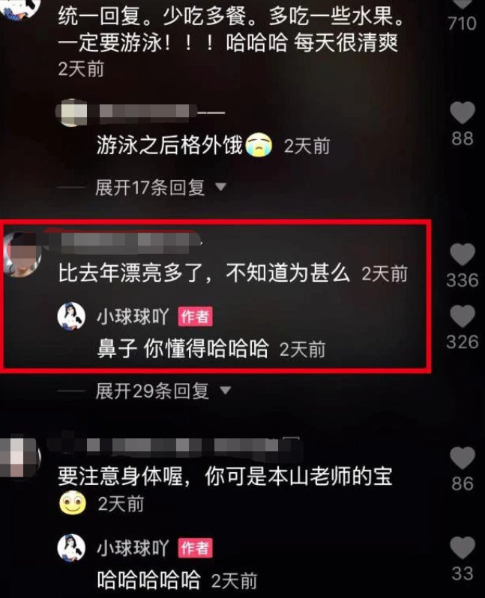This screenshot has width=485, height=598.
Task: Click the arrow next to 展开29条回复
Action: 225,391
